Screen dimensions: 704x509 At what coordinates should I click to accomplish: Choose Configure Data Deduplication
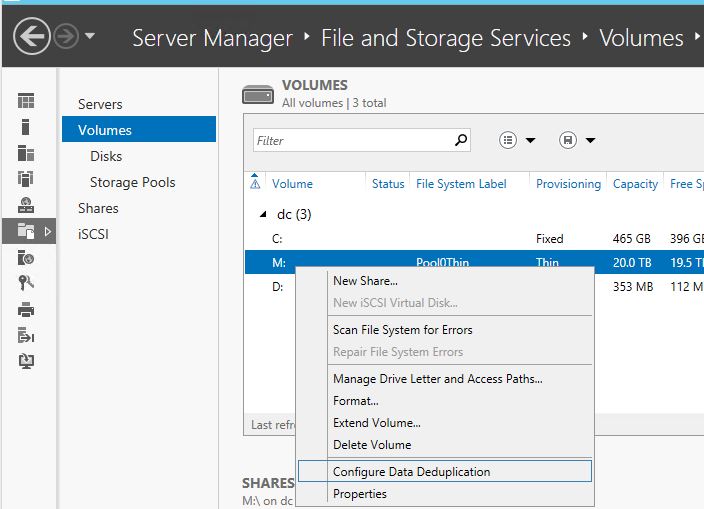pos(445,471)
